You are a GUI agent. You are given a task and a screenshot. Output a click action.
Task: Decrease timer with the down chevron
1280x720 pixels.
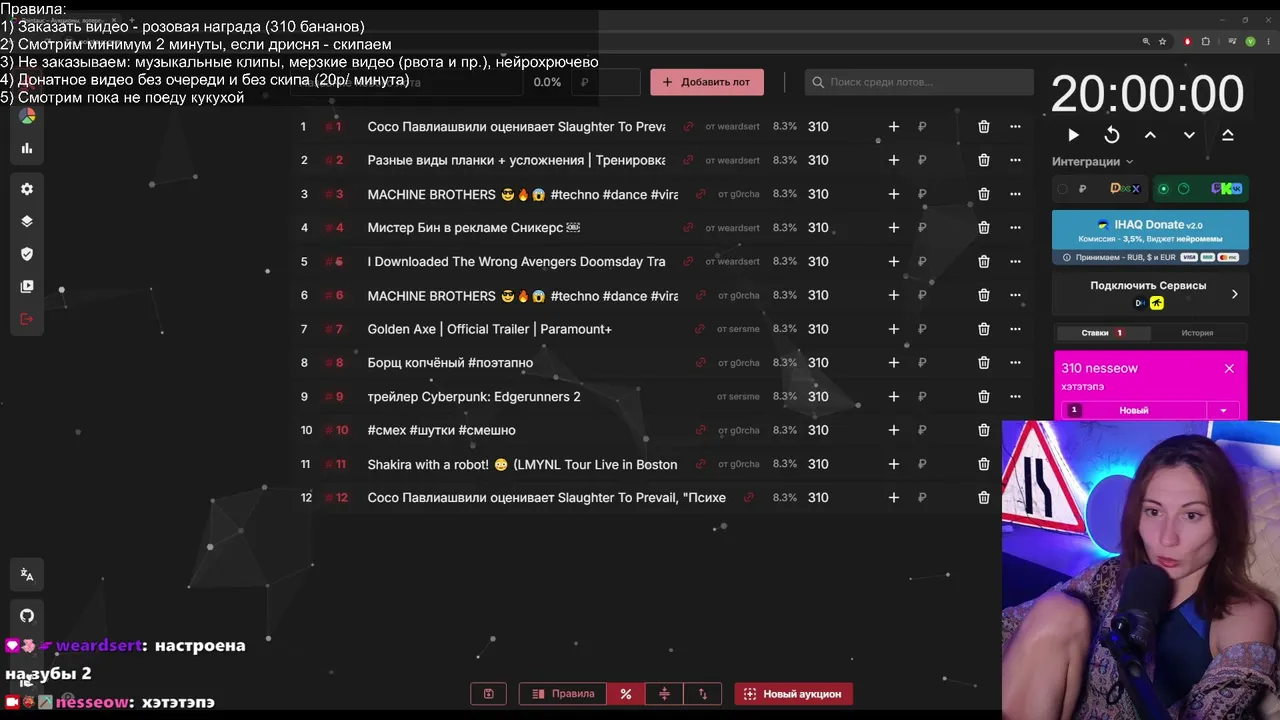pos(1189,135)
